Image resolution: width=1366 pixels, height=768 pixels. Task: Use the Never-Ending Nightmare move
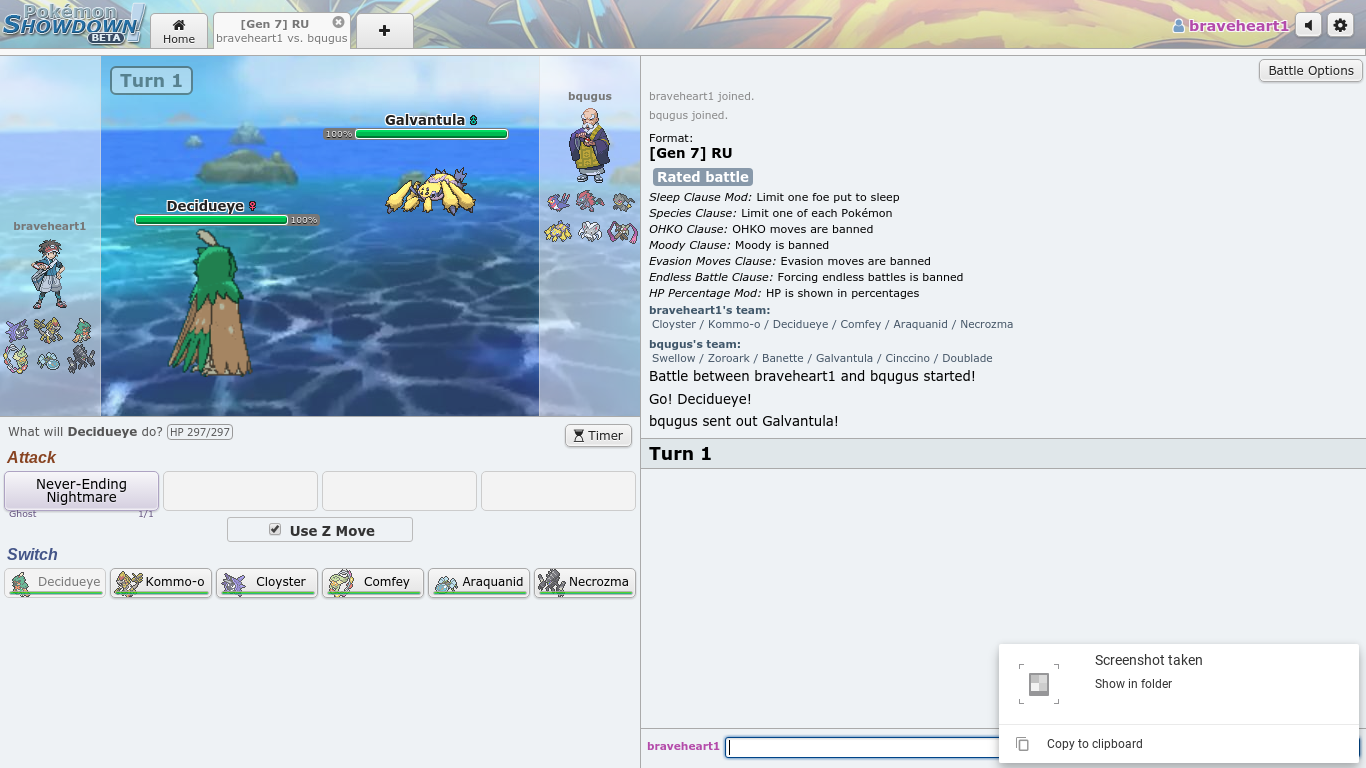tap(81, 491)
